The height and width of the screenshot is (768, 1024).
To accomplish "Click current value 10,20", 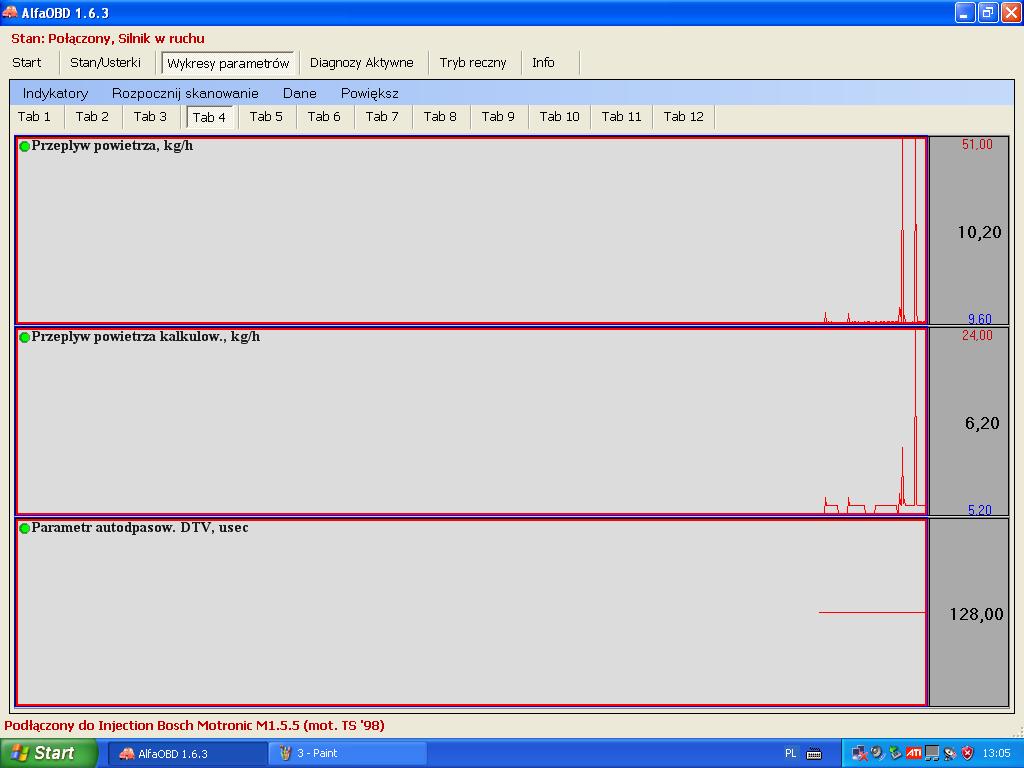I will pyautogui.click(x=979, y=232).
